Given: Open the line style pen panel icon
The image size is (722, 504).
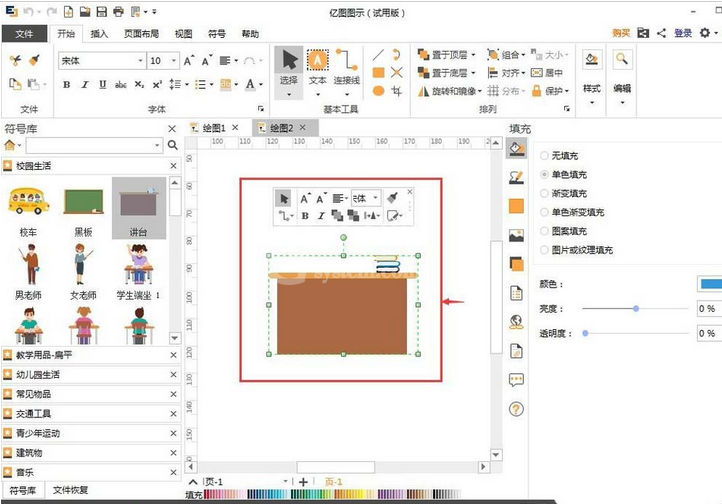Looking at the screenshot, I should (516, 177).
